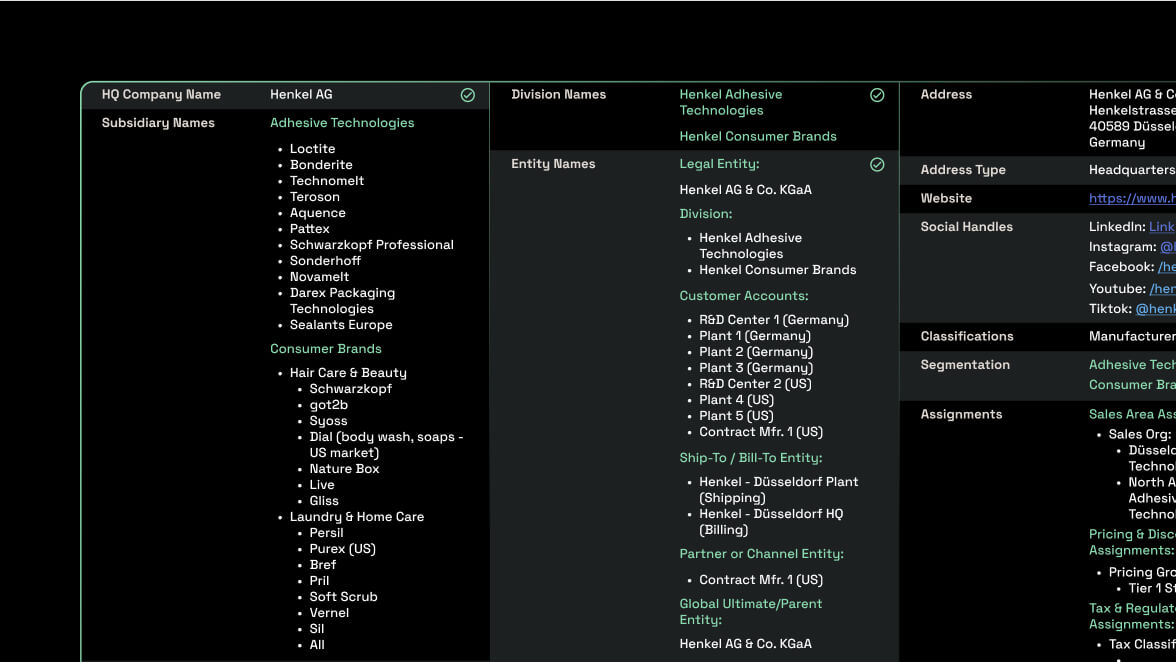
Task: Open the Facebook handle link
Action: pos(1166,267)
